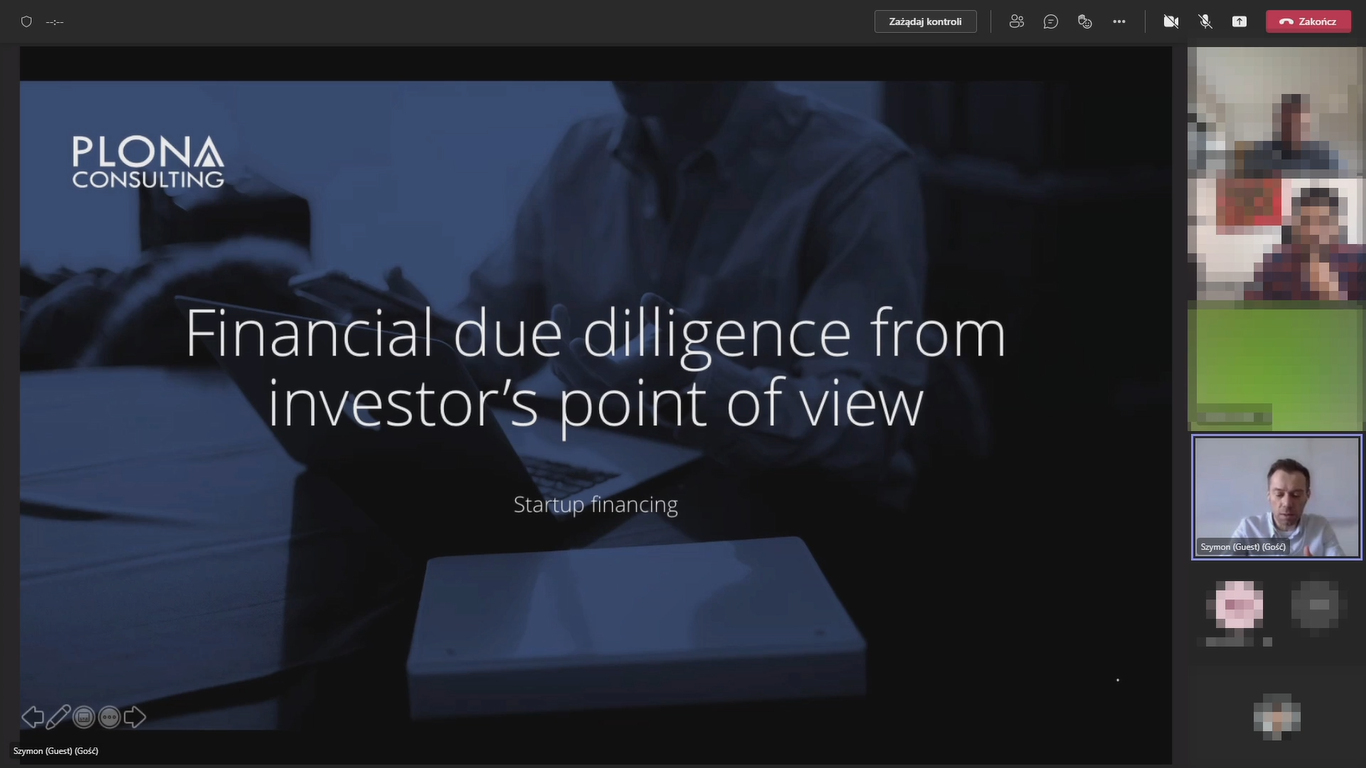Viewport: 1366px width, 768px height.
Task: Select Szymon (Guest) video thumbnail
Action: 1277,497
